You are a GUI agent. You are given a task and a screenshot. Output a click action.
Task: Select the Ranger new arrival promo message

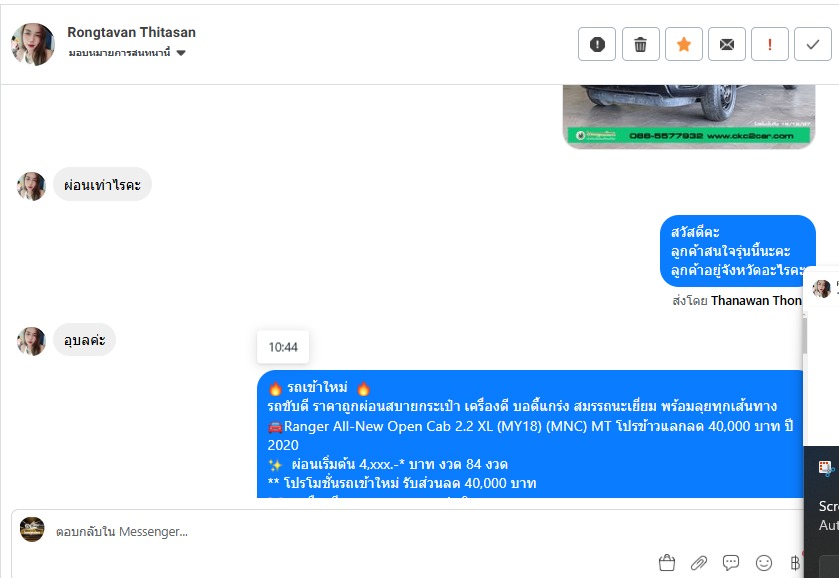[x=530, y=434]
